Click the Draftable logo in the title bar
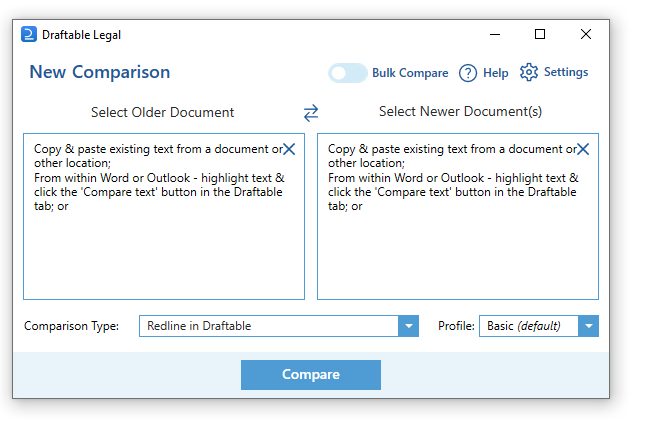655x430 pixels. 29,35
